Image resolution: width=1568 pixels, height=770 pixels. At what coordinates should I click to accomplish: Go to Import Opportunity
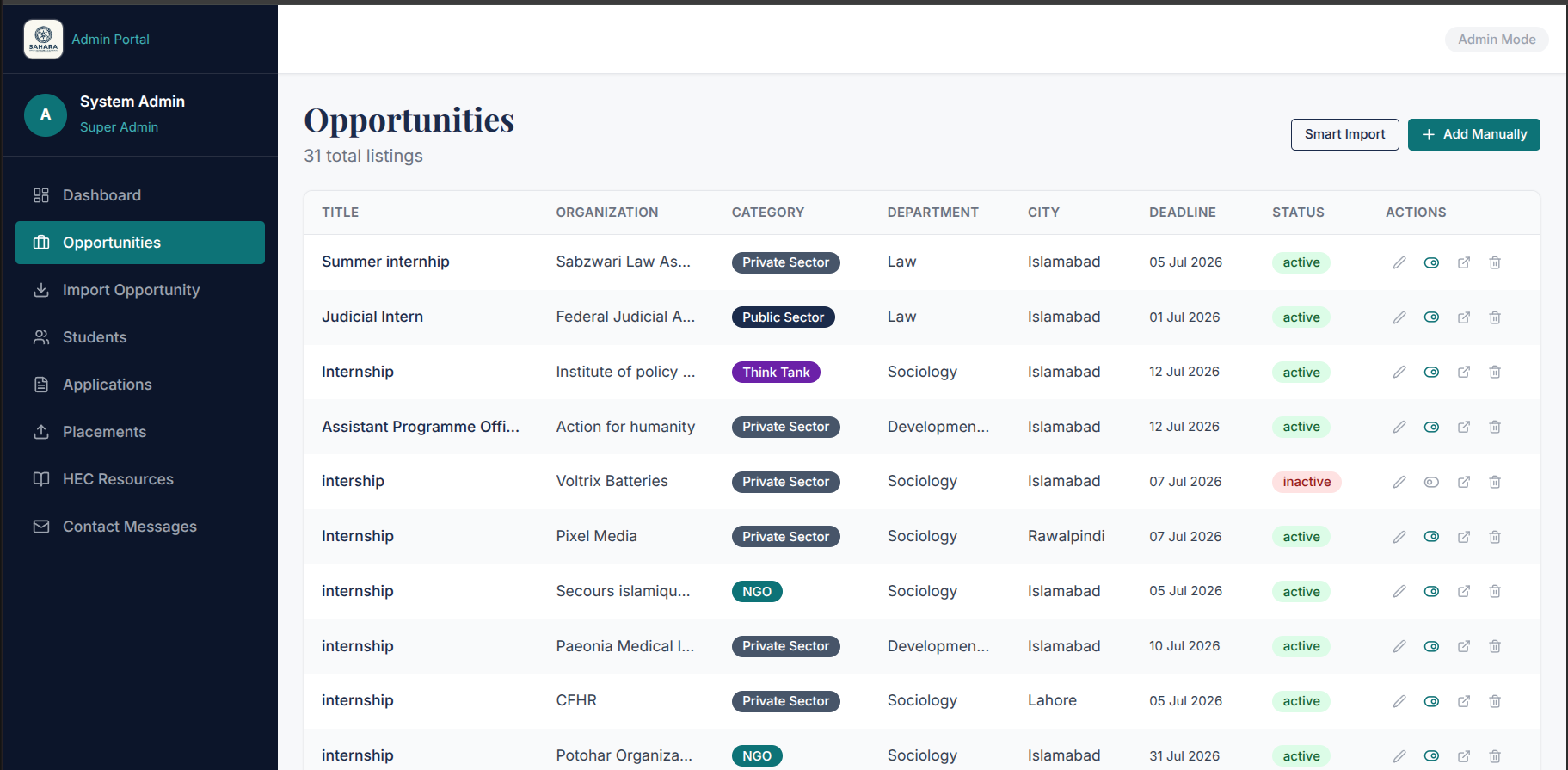(x=140, y=290)
